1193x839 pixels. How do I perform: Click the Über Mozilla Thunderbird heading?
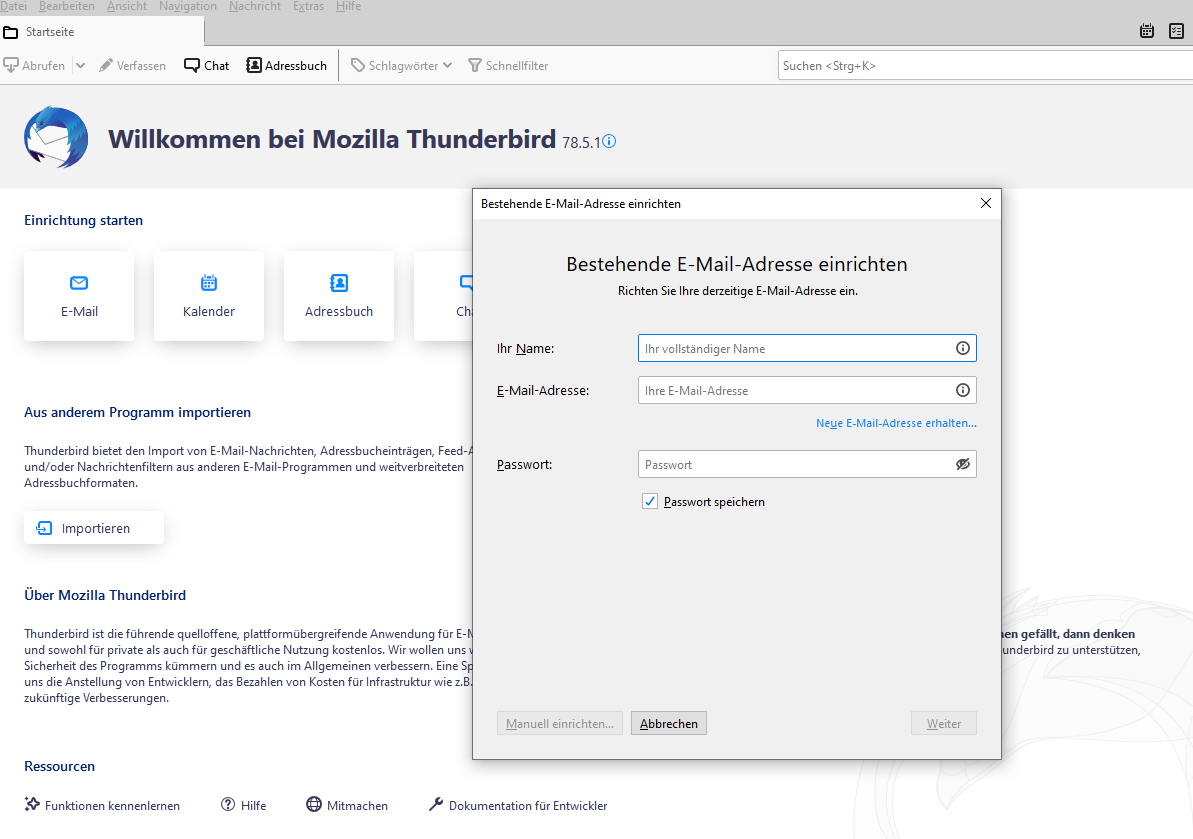tap(105, 595)
